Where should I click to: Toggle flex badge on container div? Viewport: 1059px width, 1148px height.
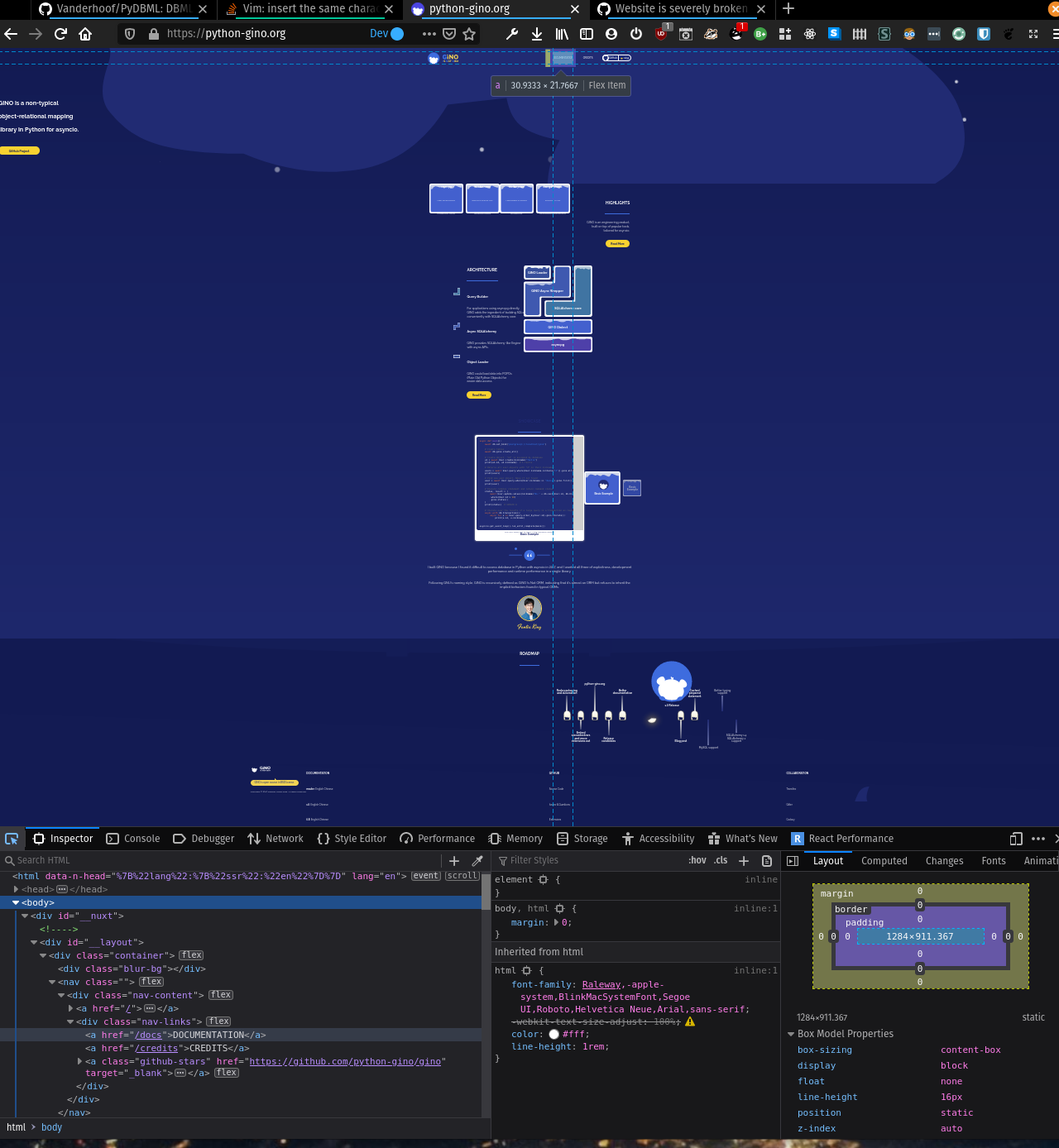coord(192,955)
